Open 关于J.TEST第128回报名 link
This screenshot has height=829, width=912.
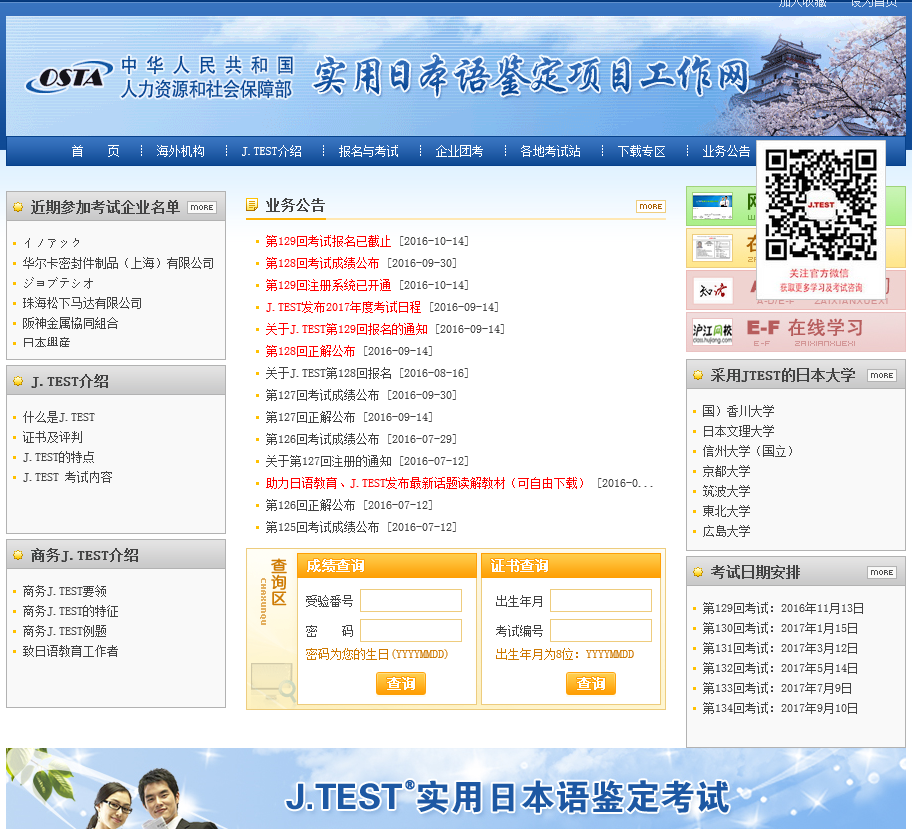point(329,373)
